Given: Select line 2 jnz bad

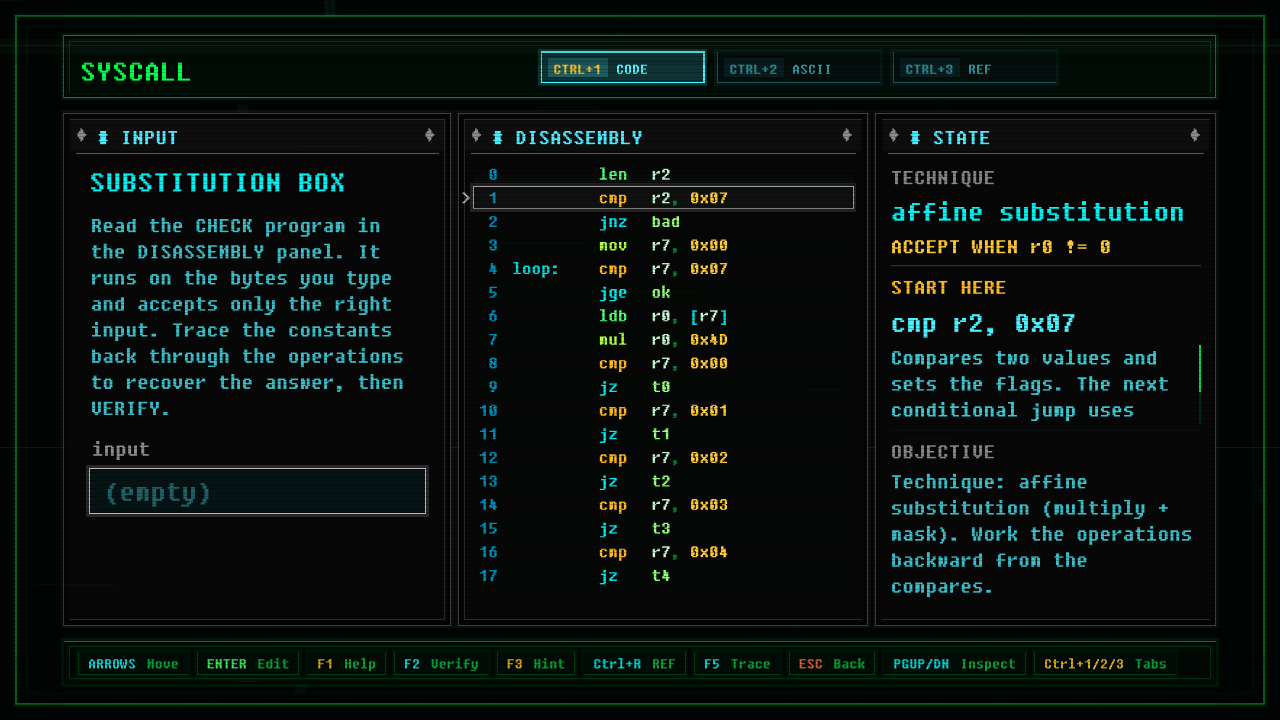Looking at the screenshot, I should click(663, 222).
